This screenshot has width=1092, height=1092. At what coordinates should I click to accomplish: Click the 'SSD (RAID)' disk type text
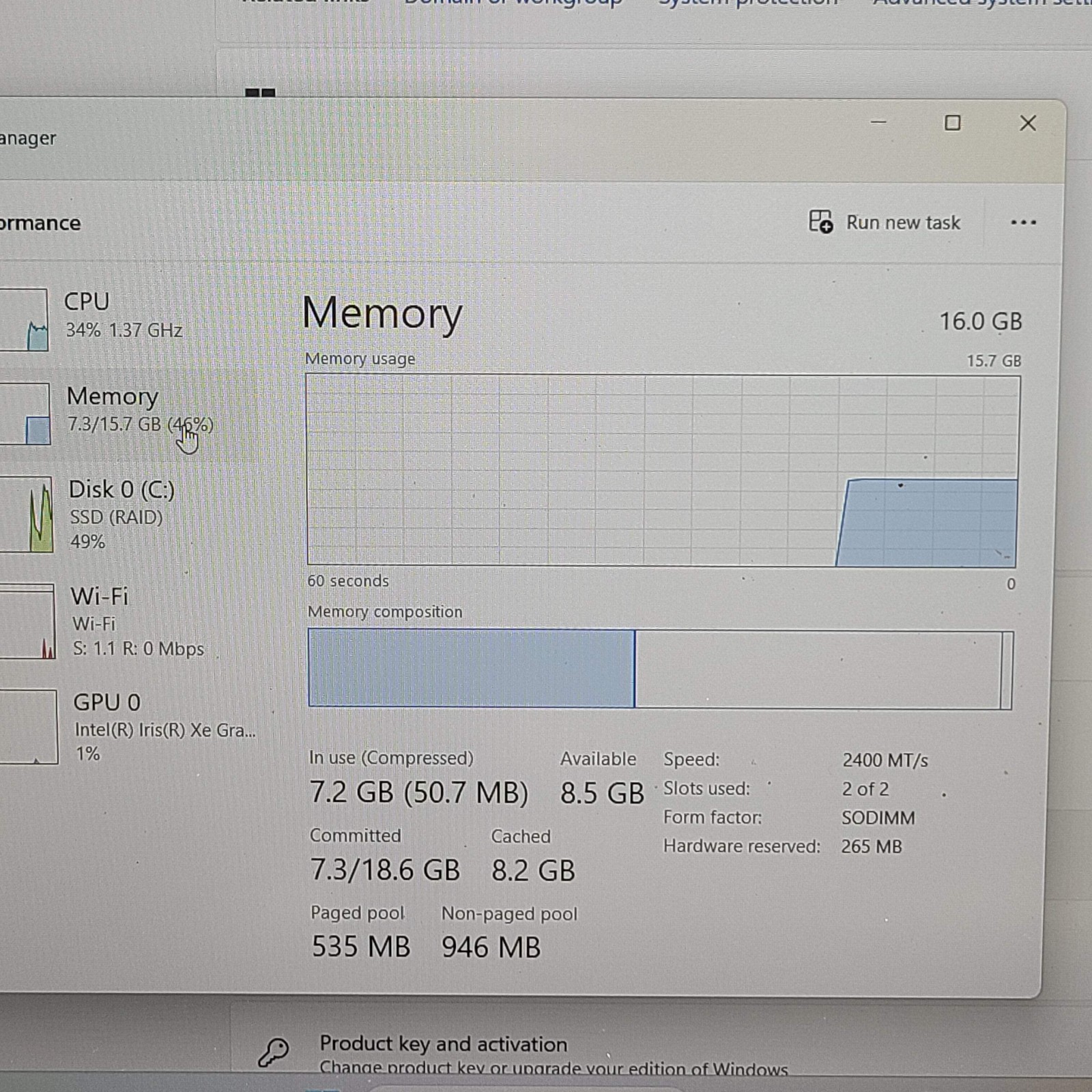[116, 517]
